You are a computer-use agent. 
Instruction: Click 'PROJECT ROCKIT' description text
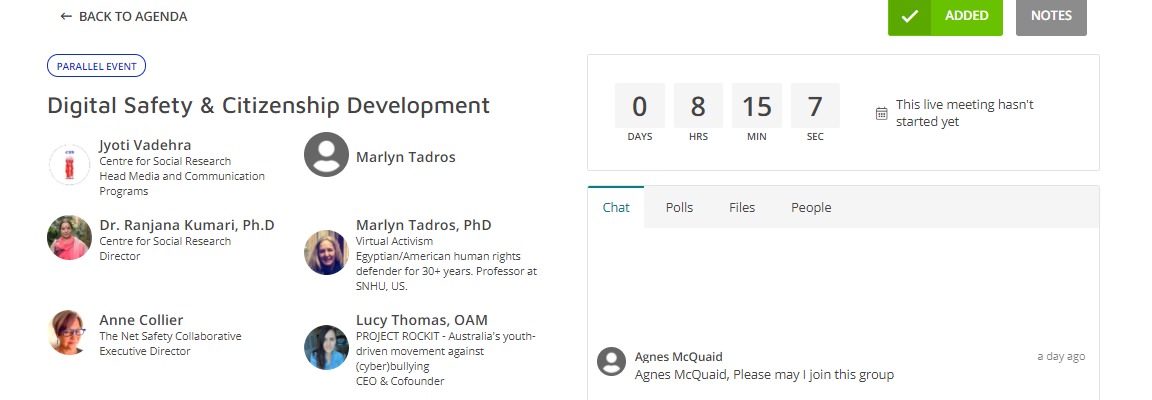[446, 351]
